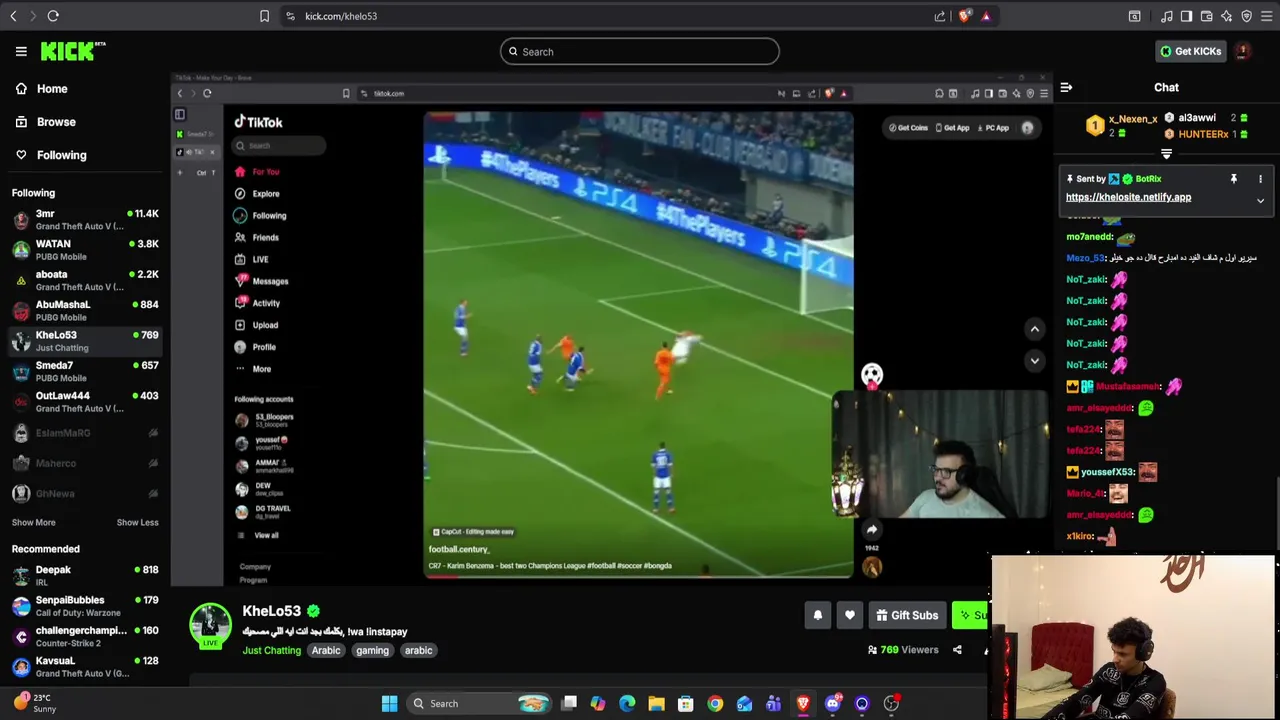Screen dimensions: 1280x720
Task: Click the KICK logo
Action: (73, 51)
